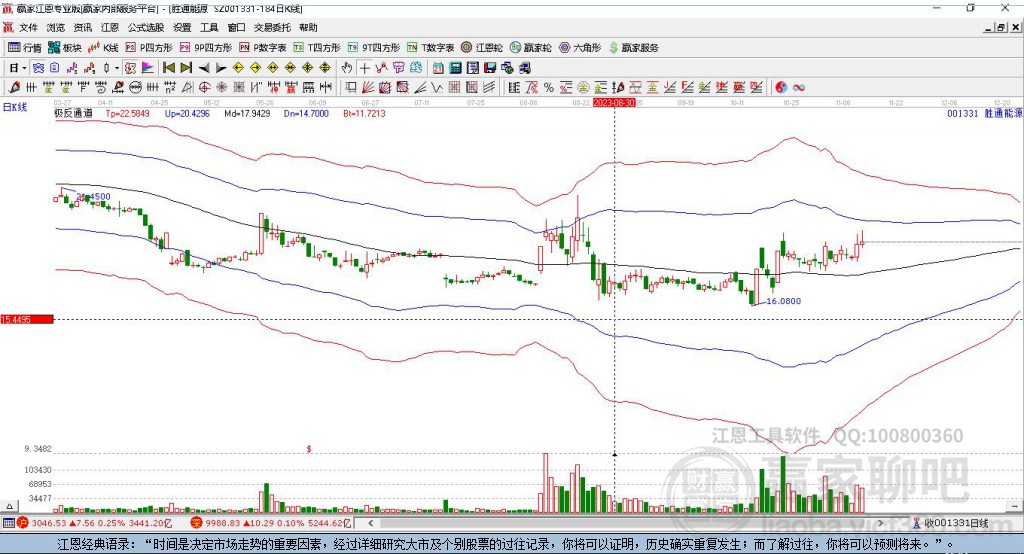
Task: Click the Up=20.4296 value
Action: click(x=187, y=113)
